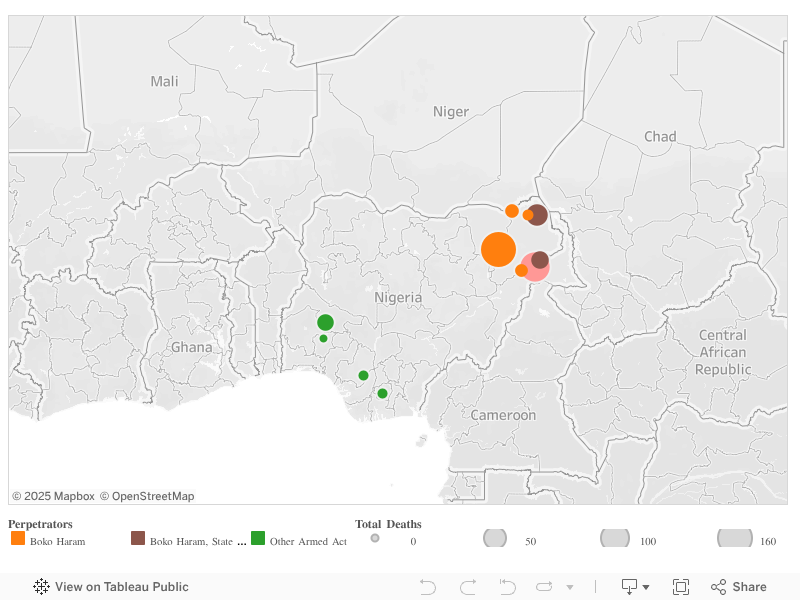The image size is (800, 600).
Task: Click the 100 deaths size legend circle
Action: [x=614, y=538]
